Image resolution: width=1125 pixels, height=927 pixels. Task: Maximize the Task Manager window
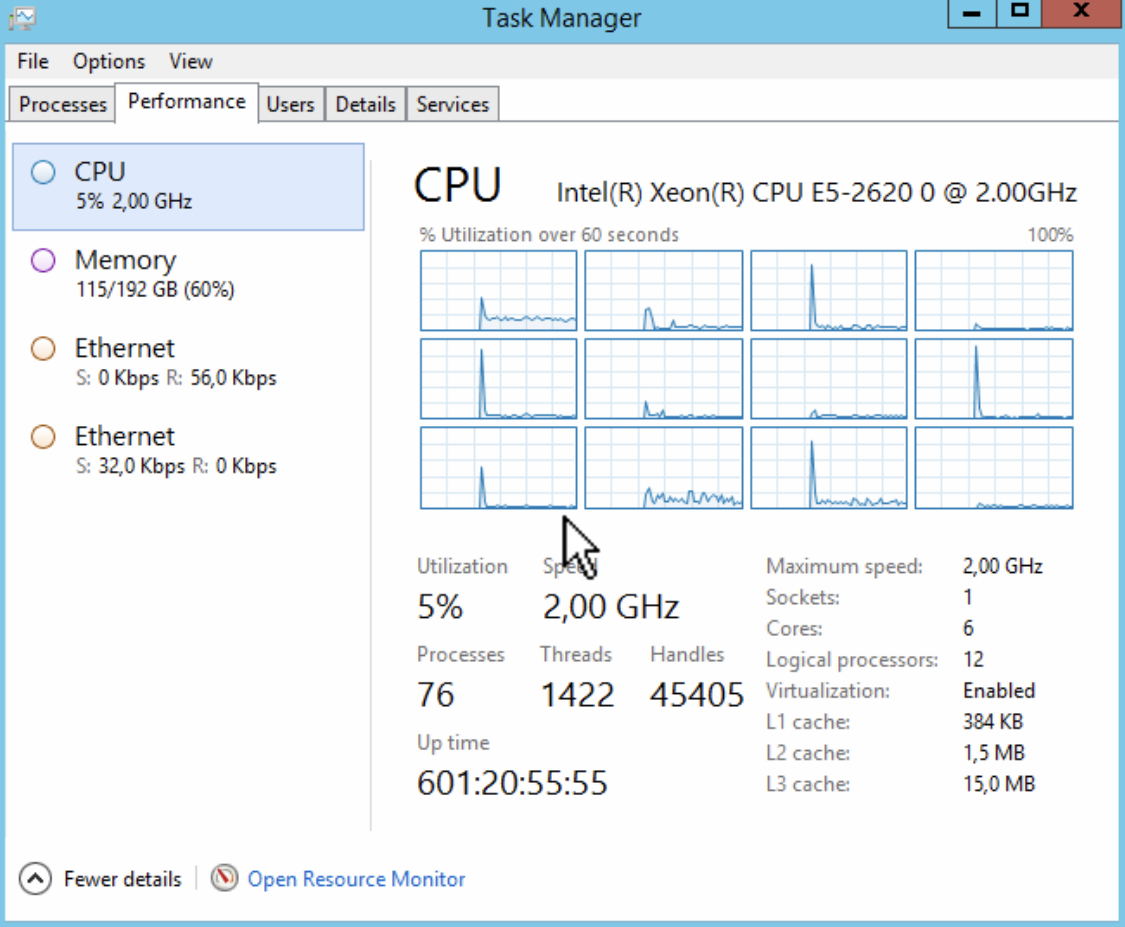pyautogui.click(x=1019, y=13)
